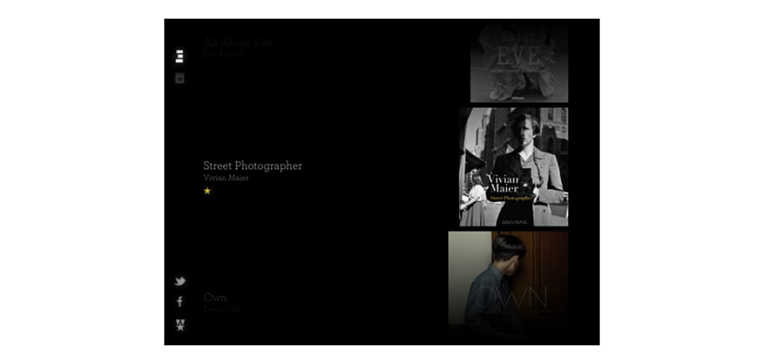The image size is (764, 364).
Task: Select the Own book cover thumbnail
Action: coord(508,284)
